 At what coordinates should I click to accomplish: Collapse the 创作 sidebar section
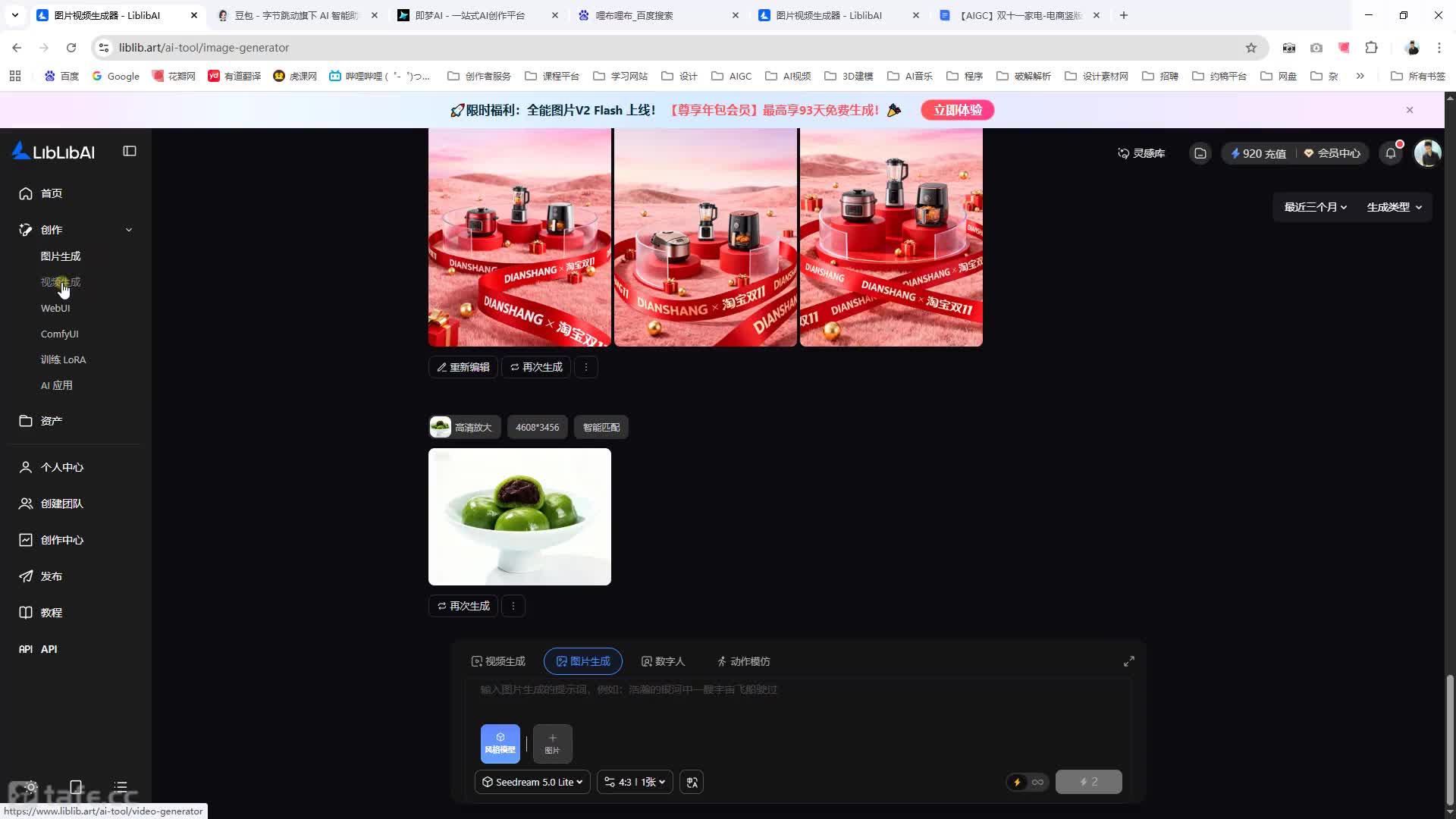(x=129, y=230)
